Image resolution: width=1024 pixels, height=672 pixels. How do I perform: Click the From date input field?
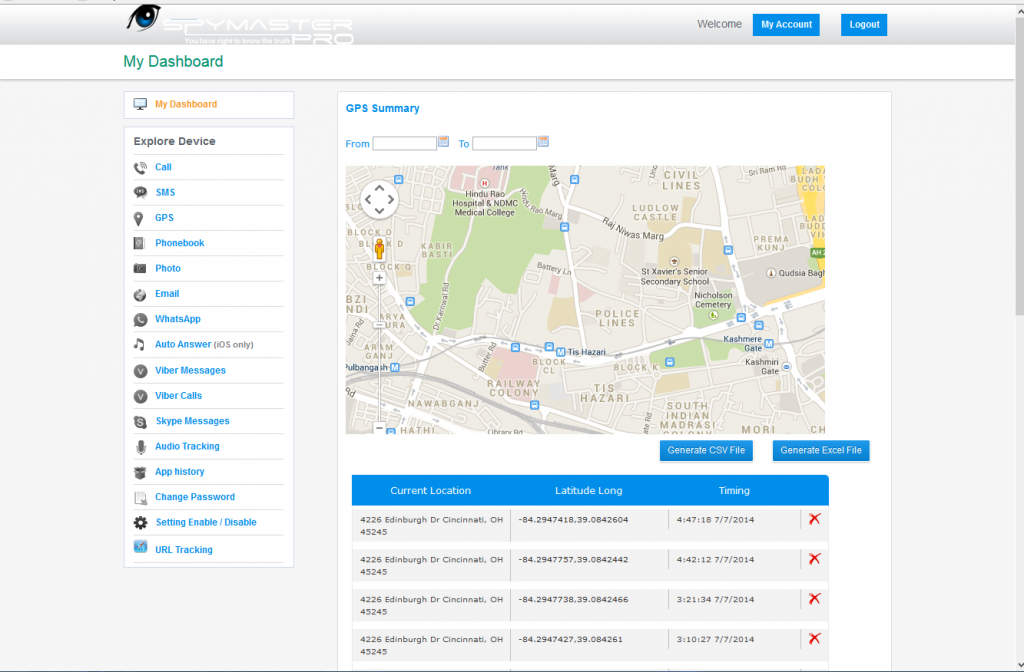click(404, 144)
